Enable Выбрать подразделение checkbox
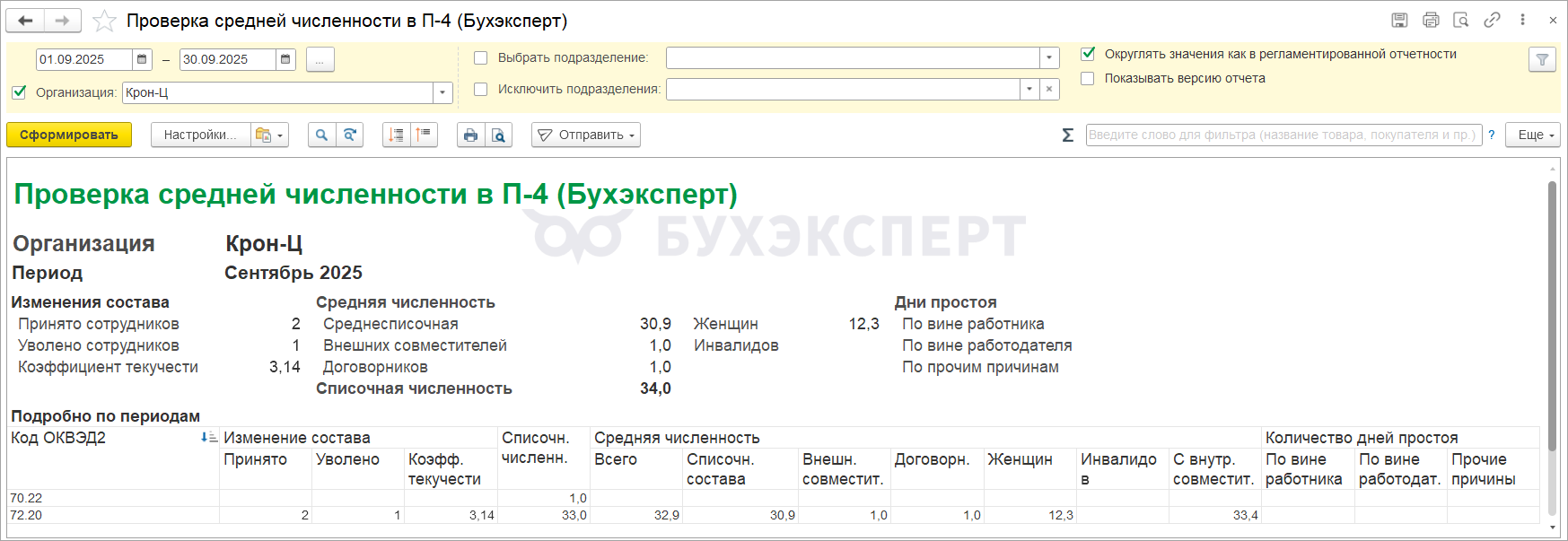 pyautogui.click(x=480, y=57)
